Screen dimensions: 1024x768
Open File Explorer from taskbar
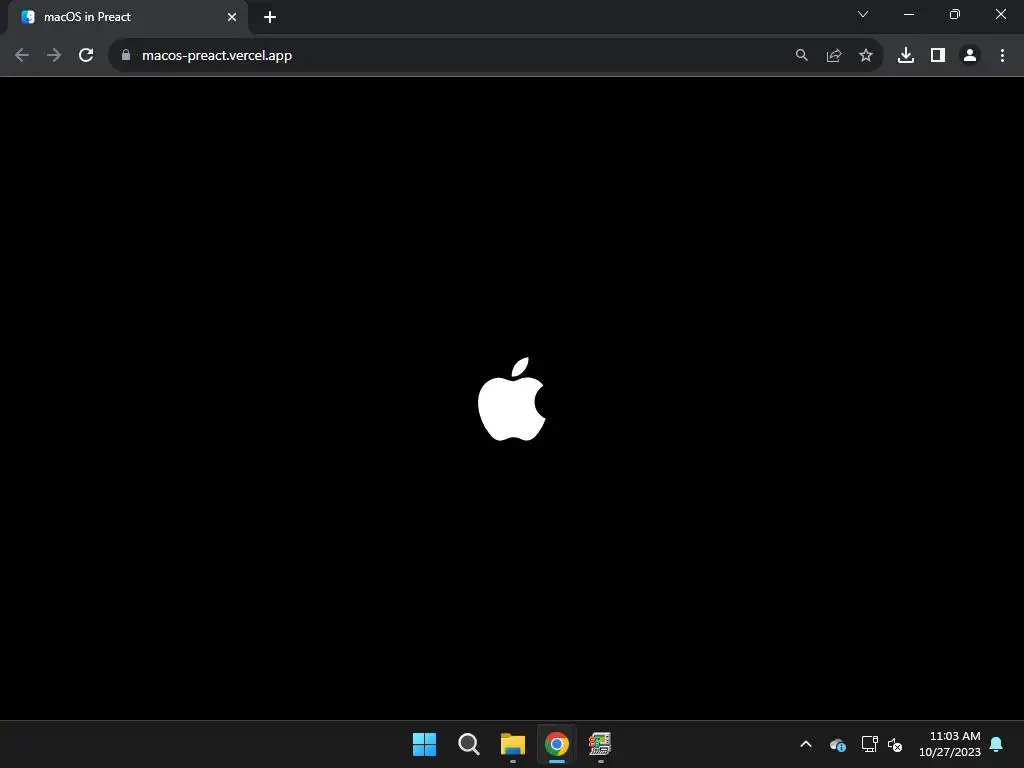click(513, 744)
